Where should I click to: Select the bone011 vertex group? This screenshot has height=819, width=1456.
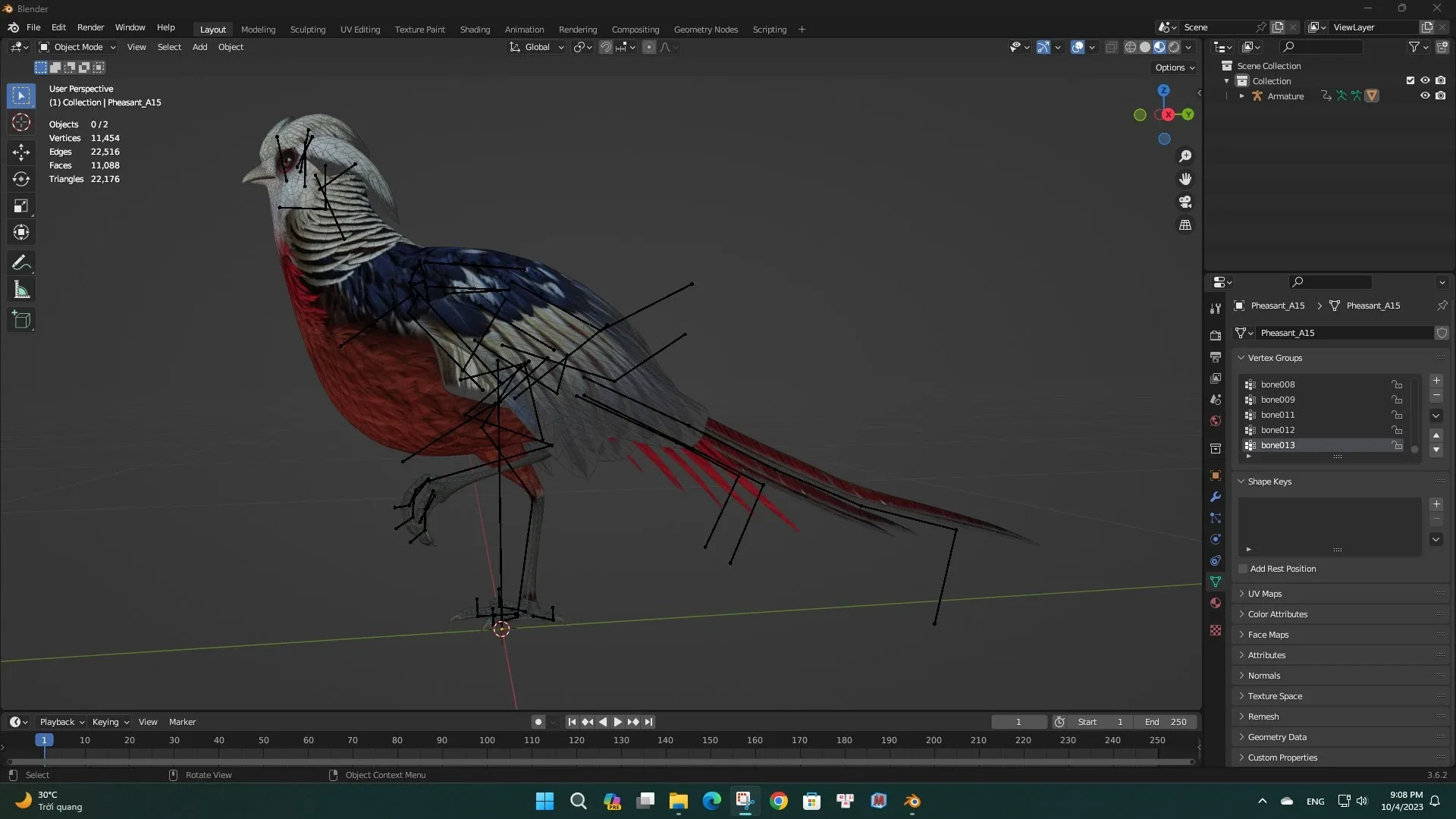[1323, 415]
